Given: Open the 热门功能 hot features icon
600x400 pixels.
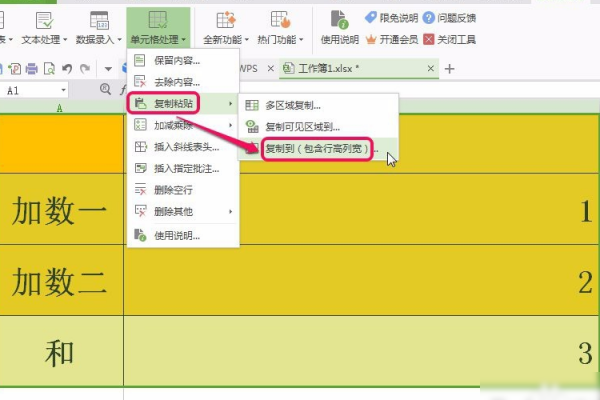Looking at the screenshot, I should pyautogui.click(x=280, y=20).
